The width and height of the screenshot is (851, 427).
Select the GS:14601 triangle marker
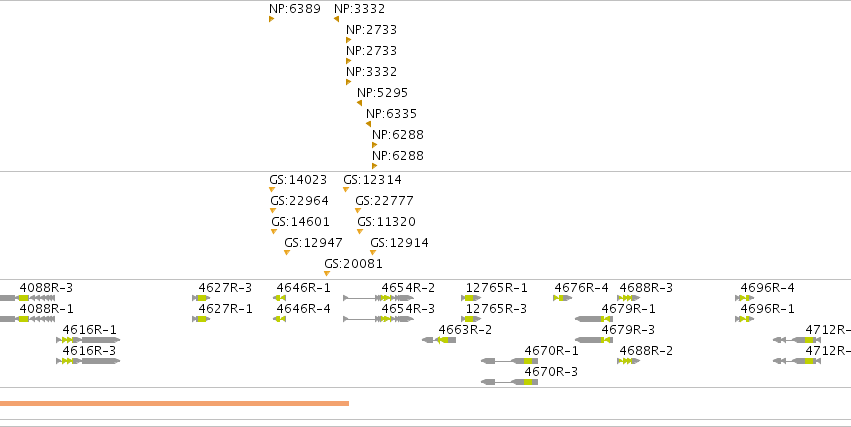tap(274, 232)
